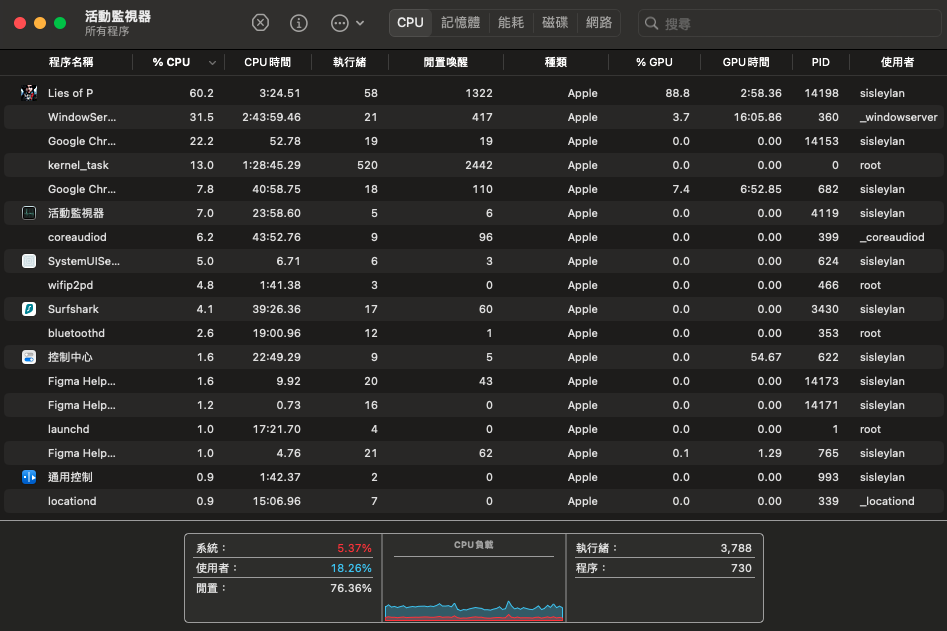Click the Surfshark app icon
The width and height of the screenshot is (947, 631).
point(29,309)
